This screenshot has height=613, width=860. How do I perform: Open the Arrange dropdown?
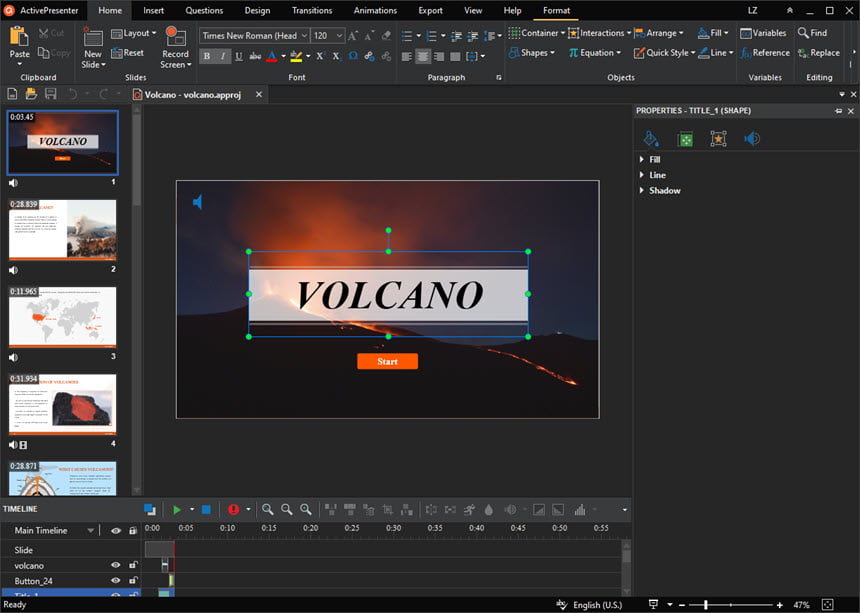659,33
